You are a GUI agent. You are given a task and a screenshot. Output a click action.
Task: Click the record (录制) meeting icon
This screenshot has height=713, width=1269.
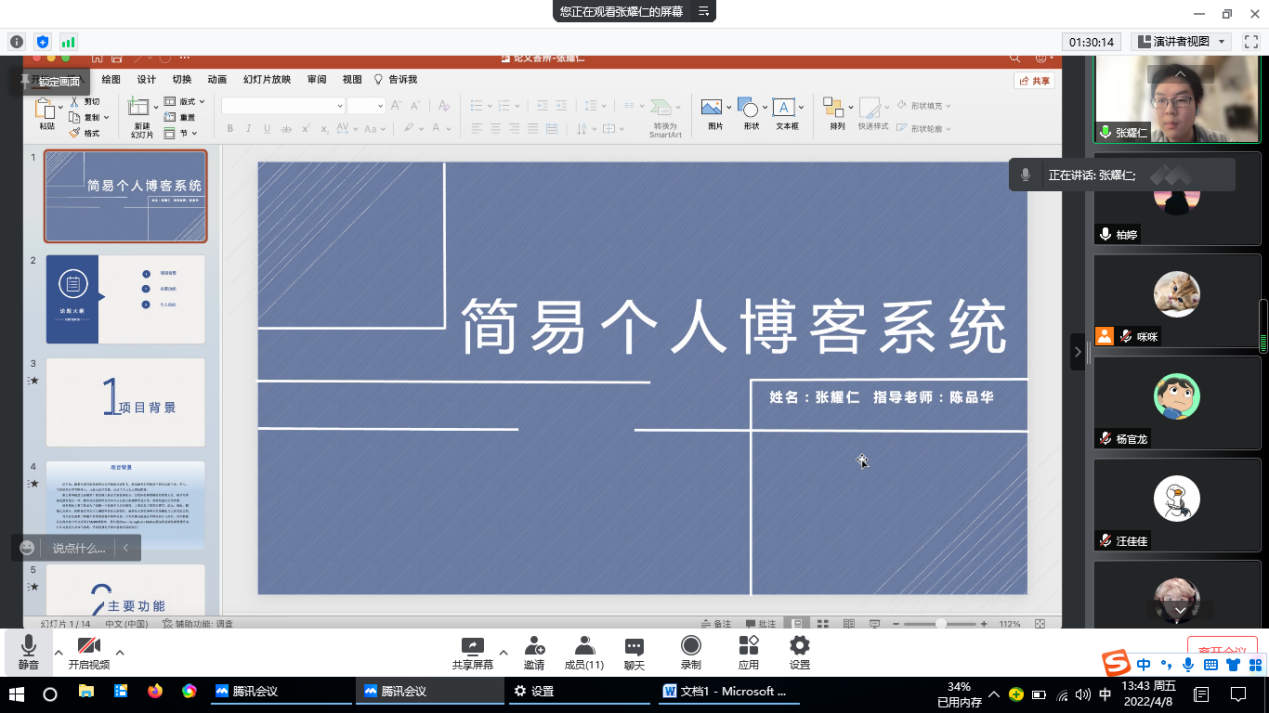coord(690,645)
